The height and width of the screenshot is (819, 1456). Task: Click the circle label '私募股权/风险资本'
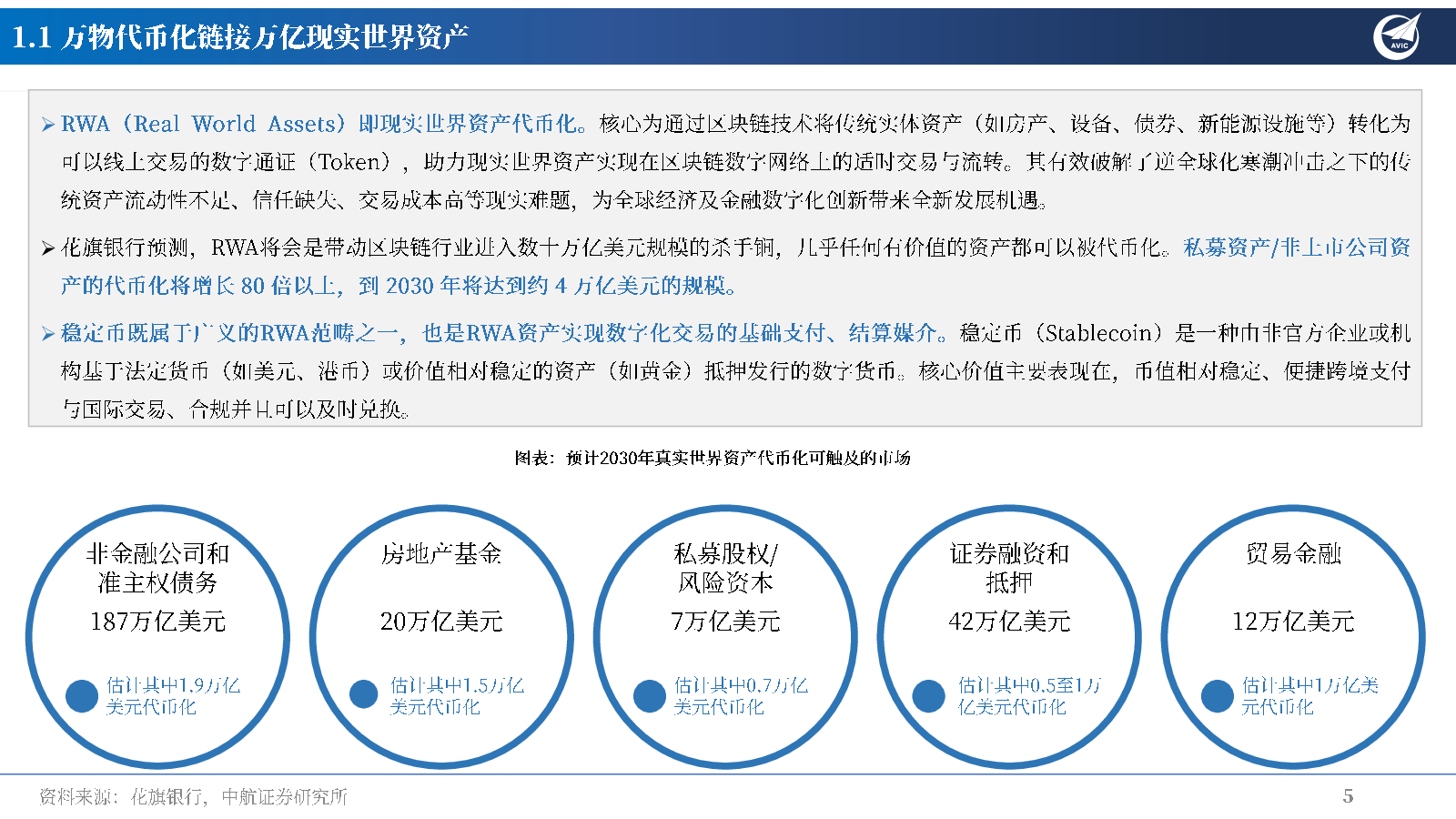pos(725,568)
